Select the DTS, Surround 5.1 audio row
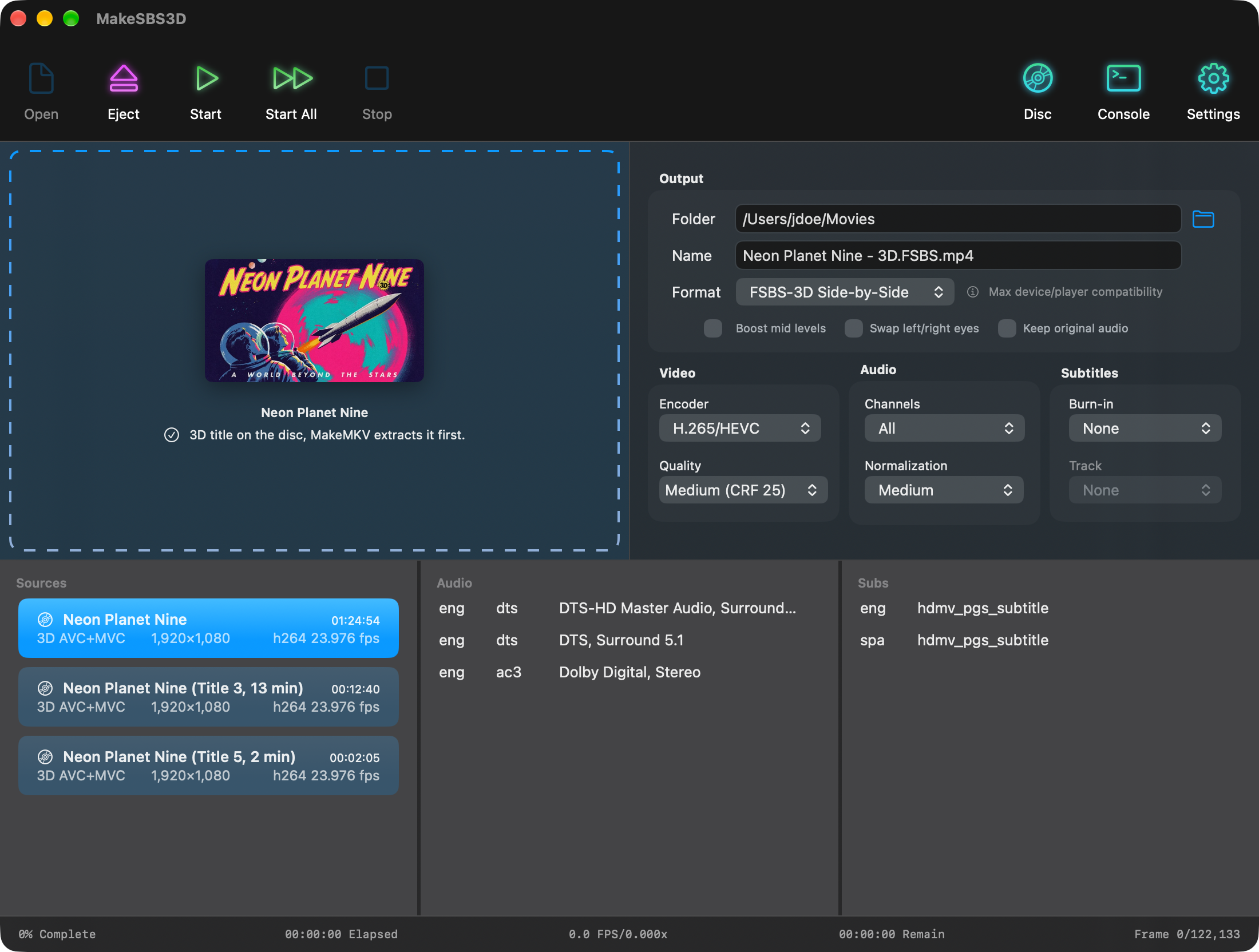 coord(628,640)
